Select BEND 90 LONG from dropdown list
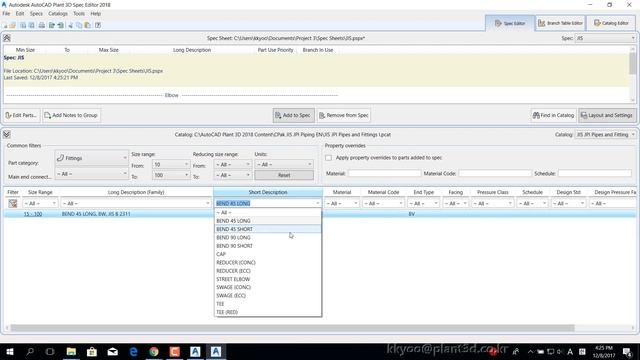This screenshot has width=640, height=360. [268, 238]
